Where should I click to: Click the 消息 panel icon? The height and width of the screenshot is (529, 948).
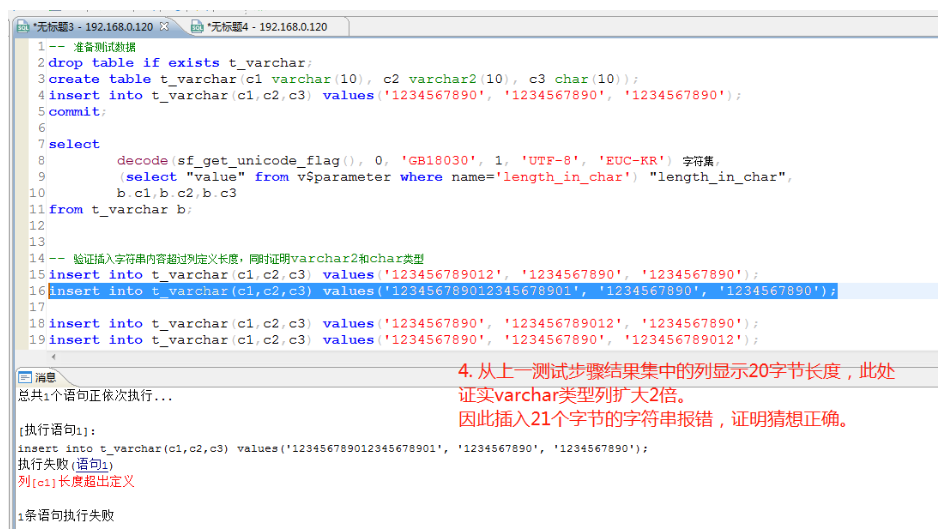point(25,377)
